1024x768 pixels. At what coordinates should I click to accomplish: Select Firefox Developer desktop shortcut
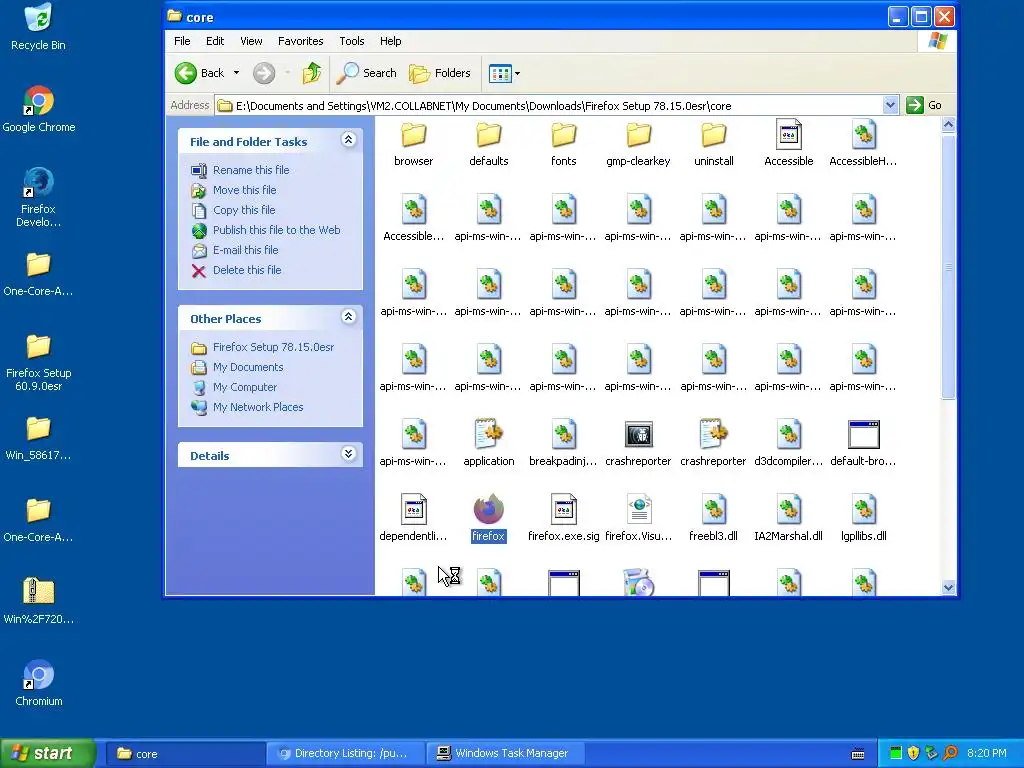click(x=39, y=197)
